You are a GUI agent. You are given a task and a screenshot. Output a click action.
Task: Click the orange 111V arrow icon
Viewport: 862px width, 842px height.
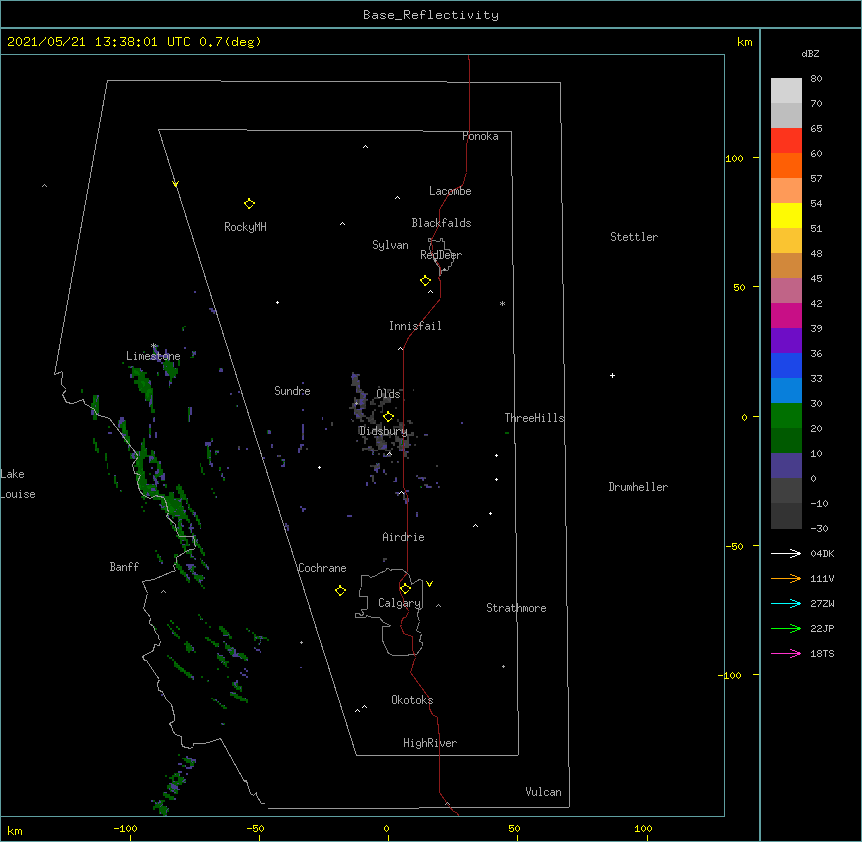(x=786, y=578)
